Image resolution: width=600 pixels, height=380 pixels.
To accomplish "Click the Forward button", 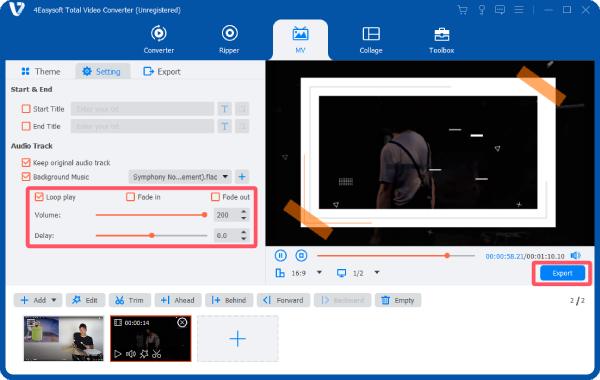I will tap(283, 300).
